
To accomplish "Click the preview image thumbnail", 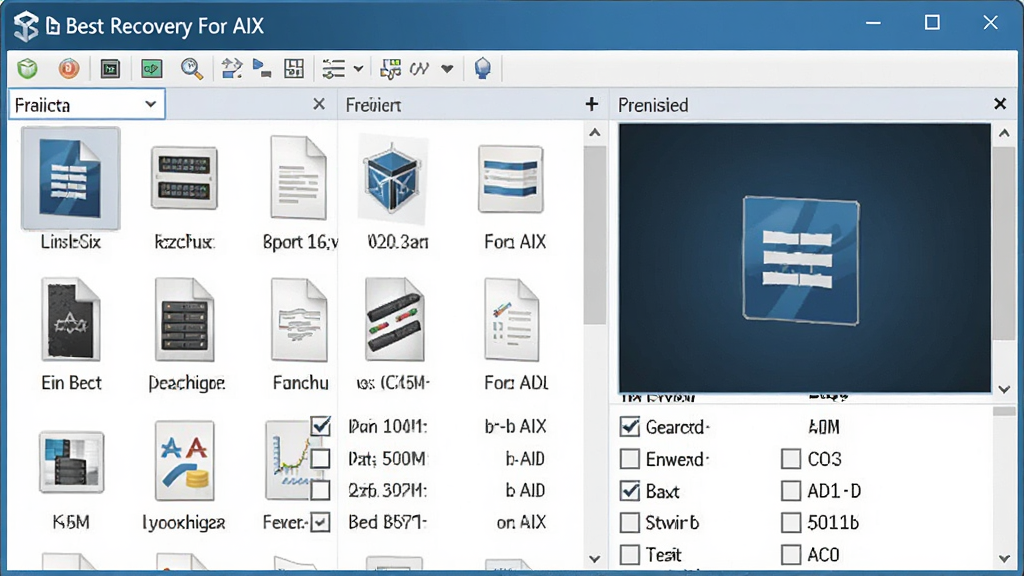I will coord(805,258).
